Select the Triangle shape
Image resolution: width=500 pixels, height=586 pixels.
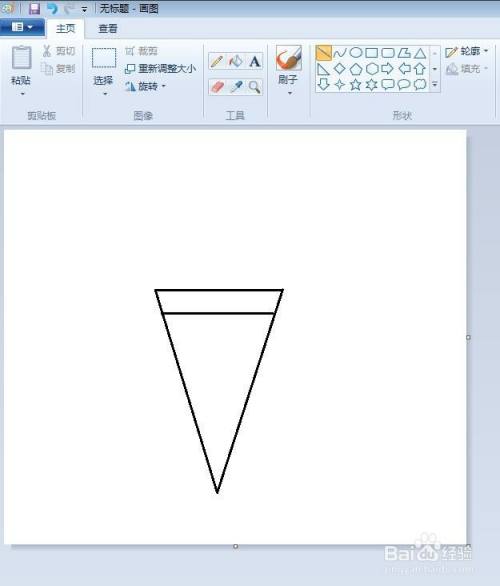point(420,53)
